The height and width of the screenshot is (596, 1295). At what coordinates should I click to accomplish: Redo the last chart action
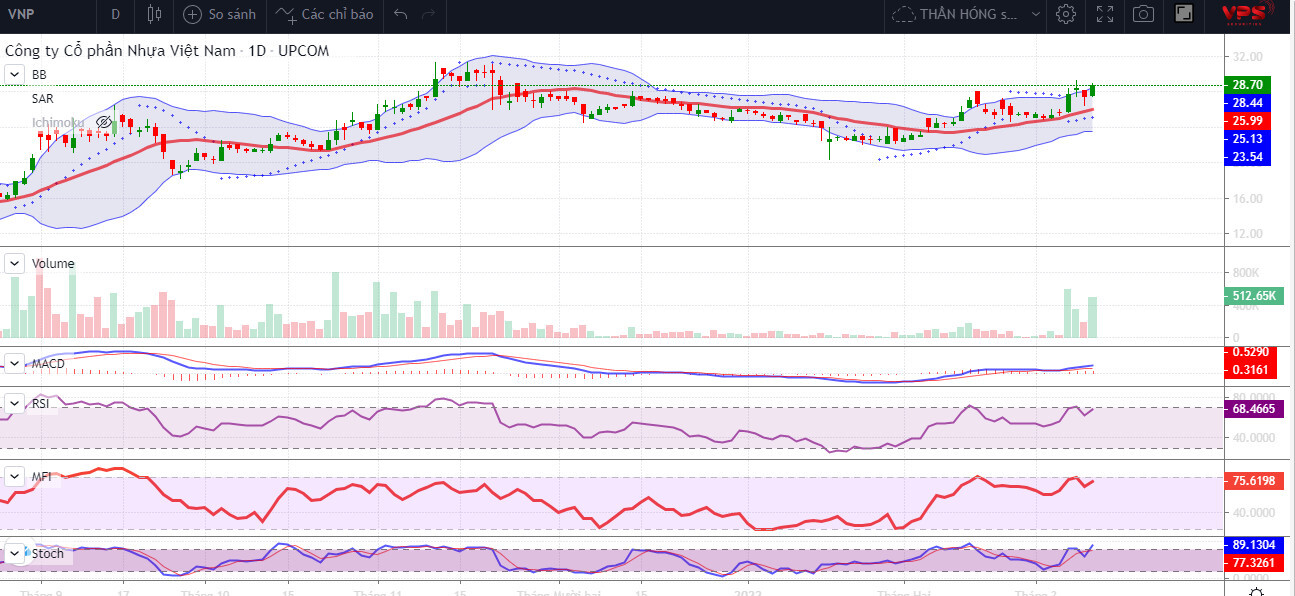[430, 15]
